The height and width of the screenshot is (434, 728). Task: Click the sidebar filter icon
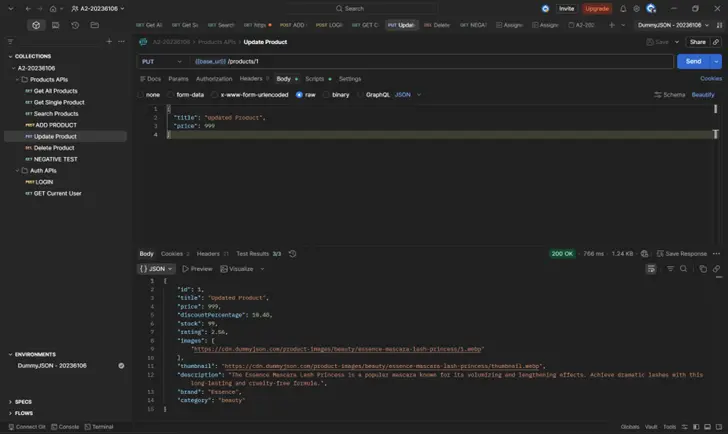11,41
